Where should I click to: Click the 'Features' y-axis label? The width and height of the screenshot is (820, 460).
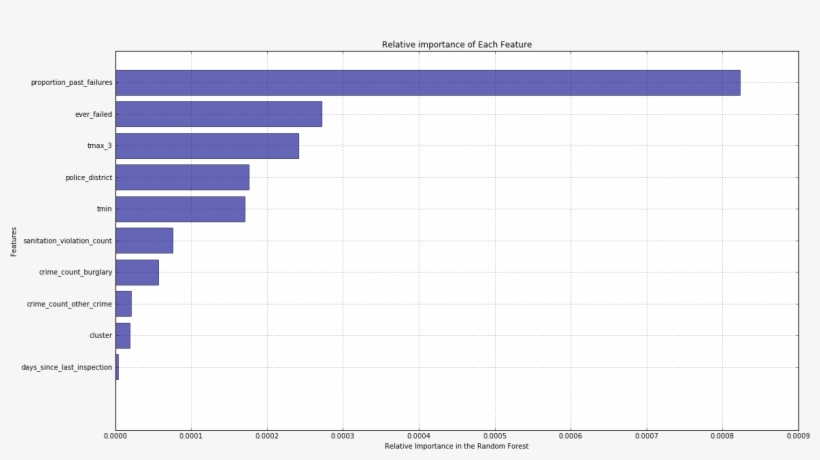tap(15, 241)
